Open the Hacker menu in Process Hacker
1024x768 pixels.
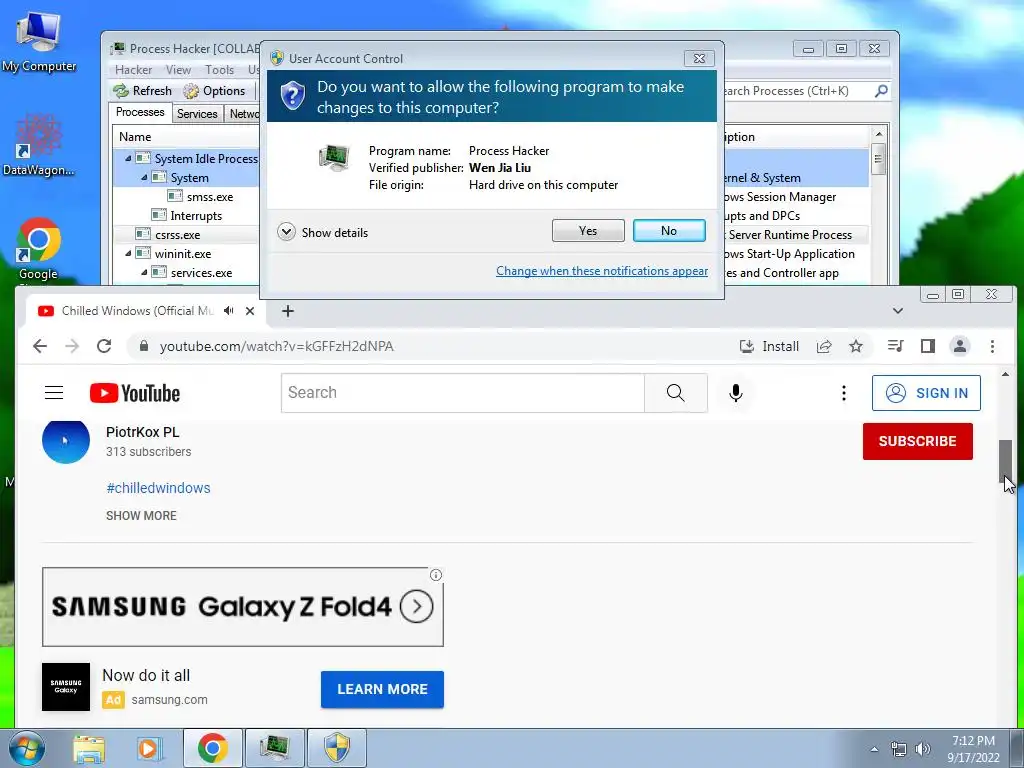pos(133,69)
